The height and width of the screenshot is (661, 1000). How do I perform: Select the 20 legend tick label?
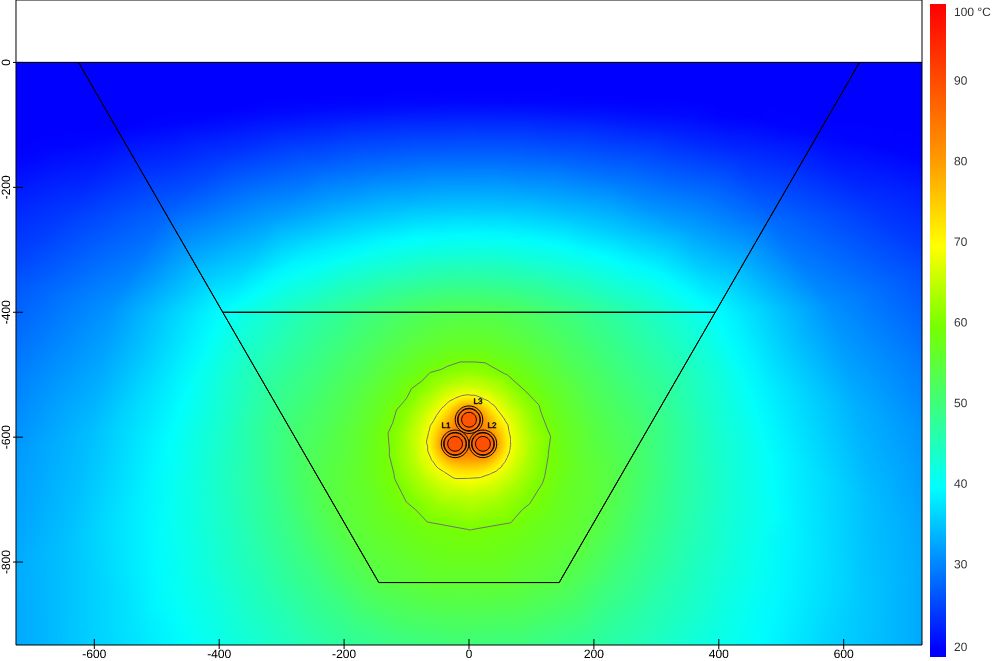[960, 646]
